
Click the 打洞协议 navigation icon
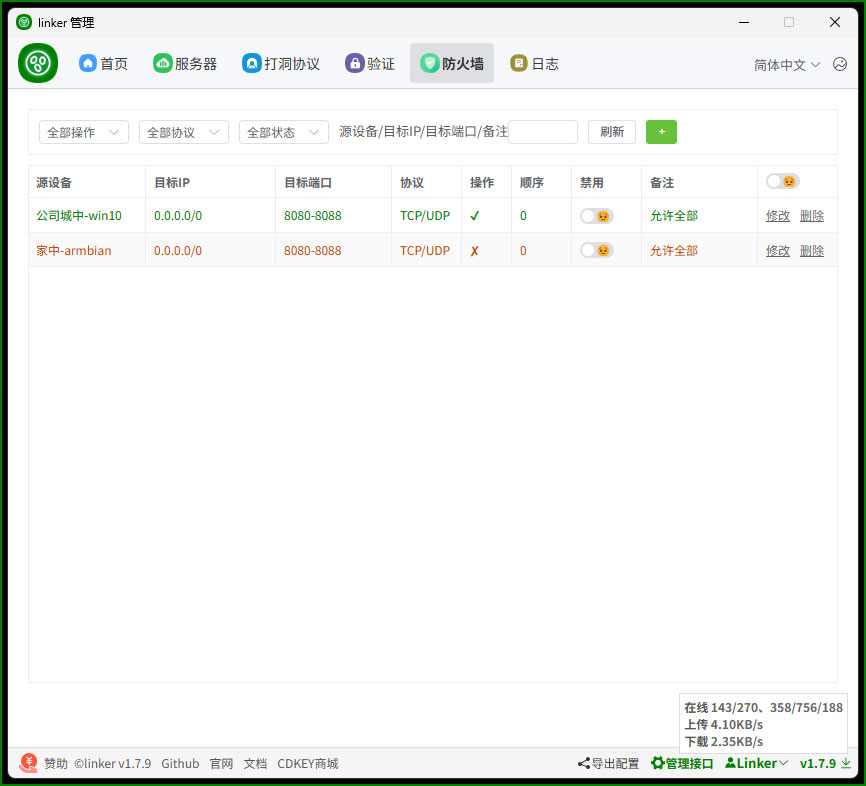pos(251,62)
